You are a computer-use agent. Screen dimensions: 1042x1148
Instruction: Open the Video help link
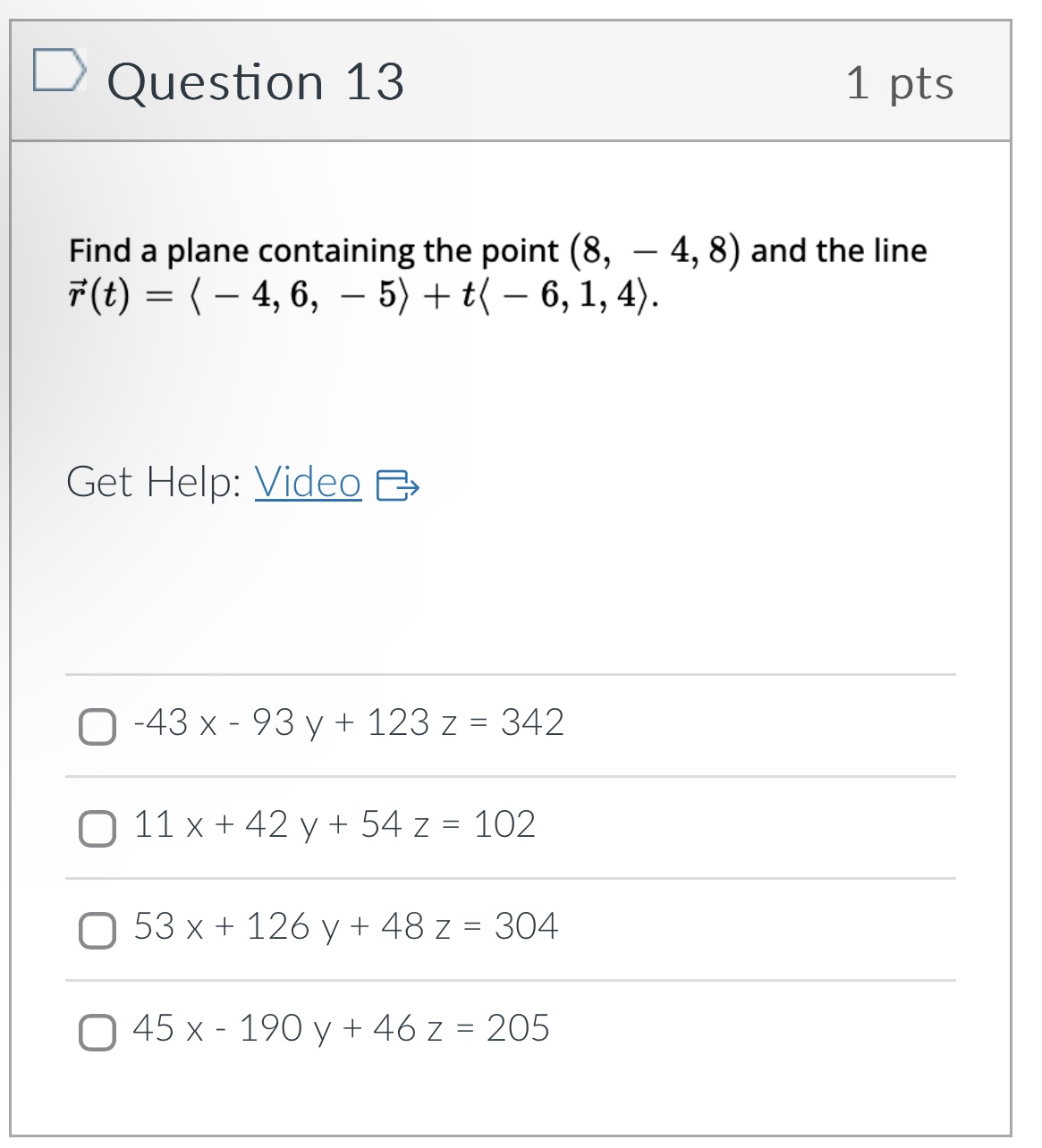(307, 484)
